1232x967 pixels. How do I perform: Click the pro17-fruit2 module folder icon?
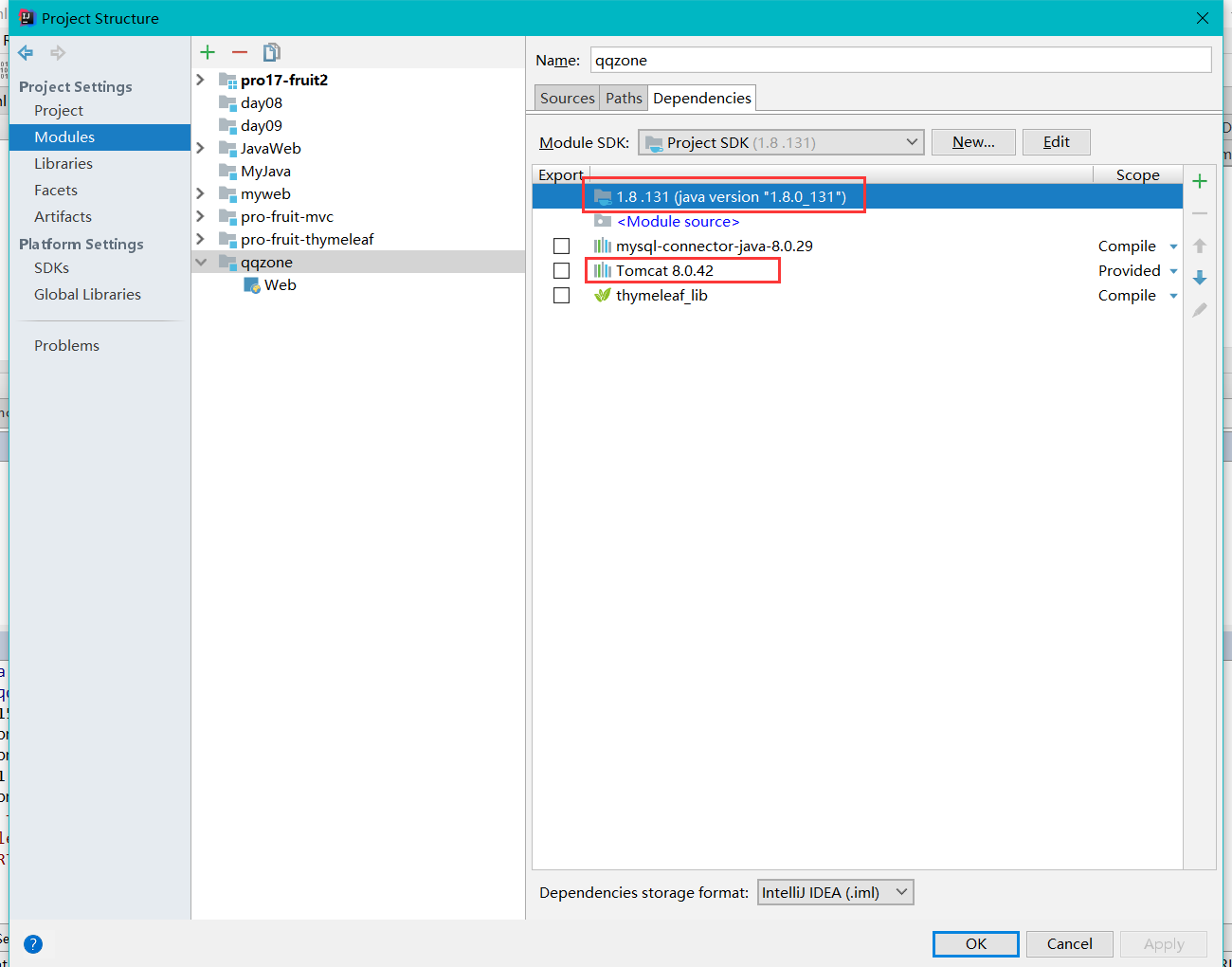point(227,81)
